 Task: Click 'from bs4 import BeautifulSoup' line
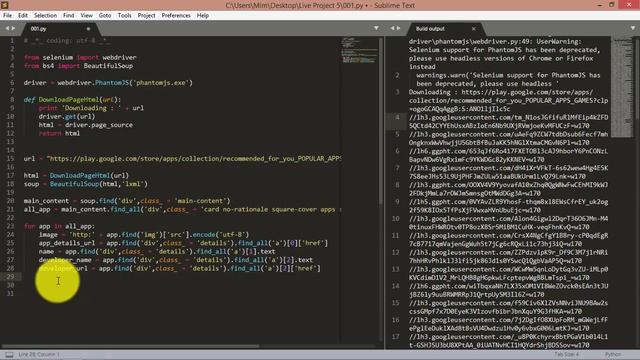point(78,66)
